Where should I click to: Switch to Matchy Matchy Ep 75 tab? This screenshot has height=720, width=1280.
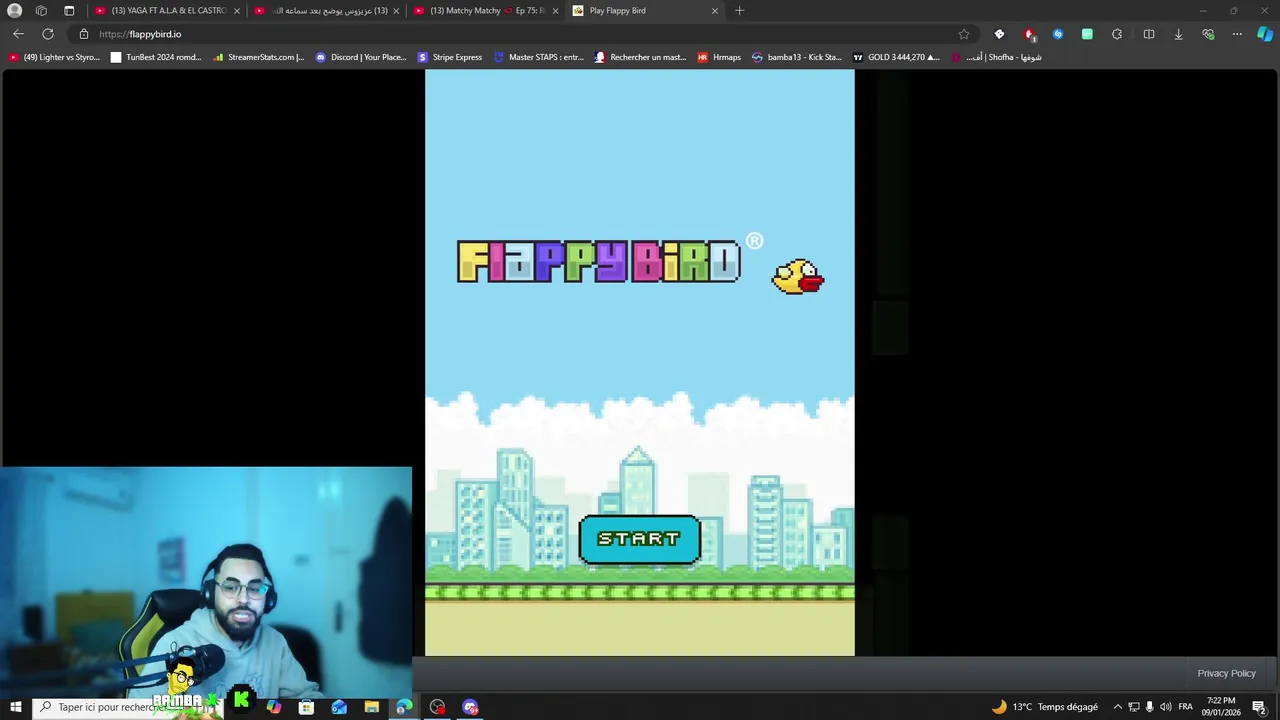485,10
